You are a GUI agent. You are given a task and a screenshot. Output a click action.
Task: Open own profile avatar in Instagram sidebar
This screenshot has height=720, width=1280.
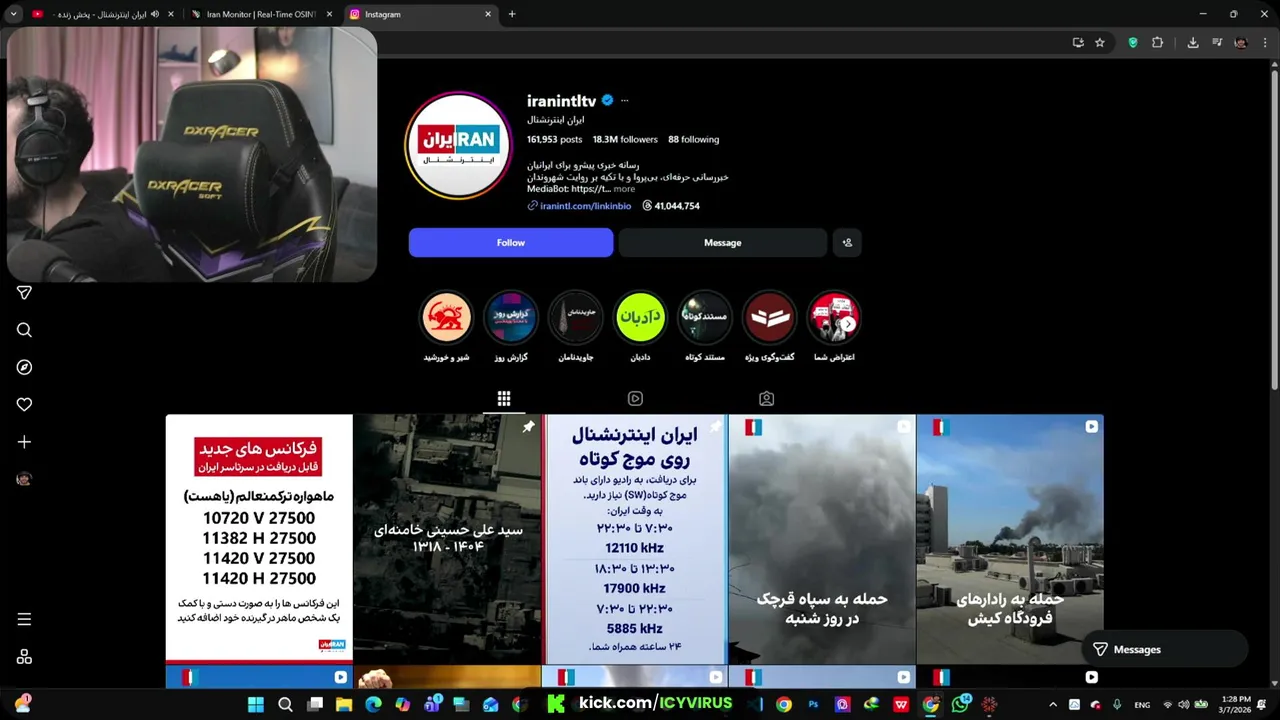coord(24,479)
